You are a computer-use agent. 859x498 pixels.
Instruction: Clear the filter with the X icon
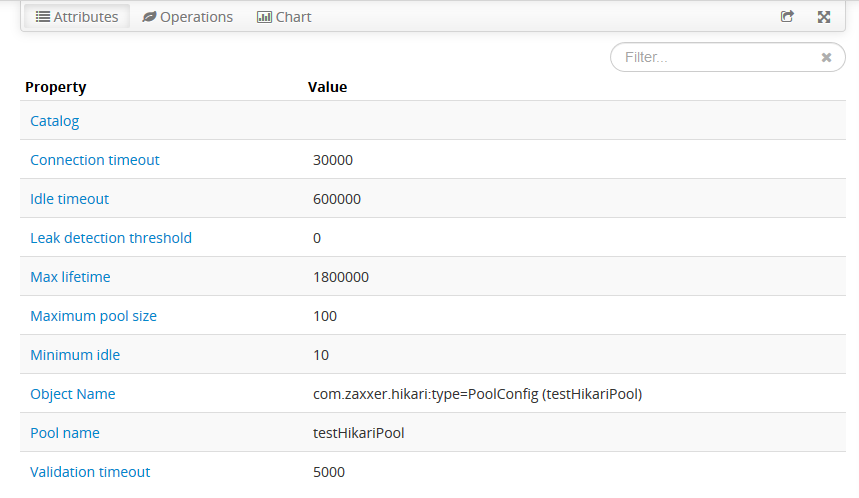tap(826, 58)
